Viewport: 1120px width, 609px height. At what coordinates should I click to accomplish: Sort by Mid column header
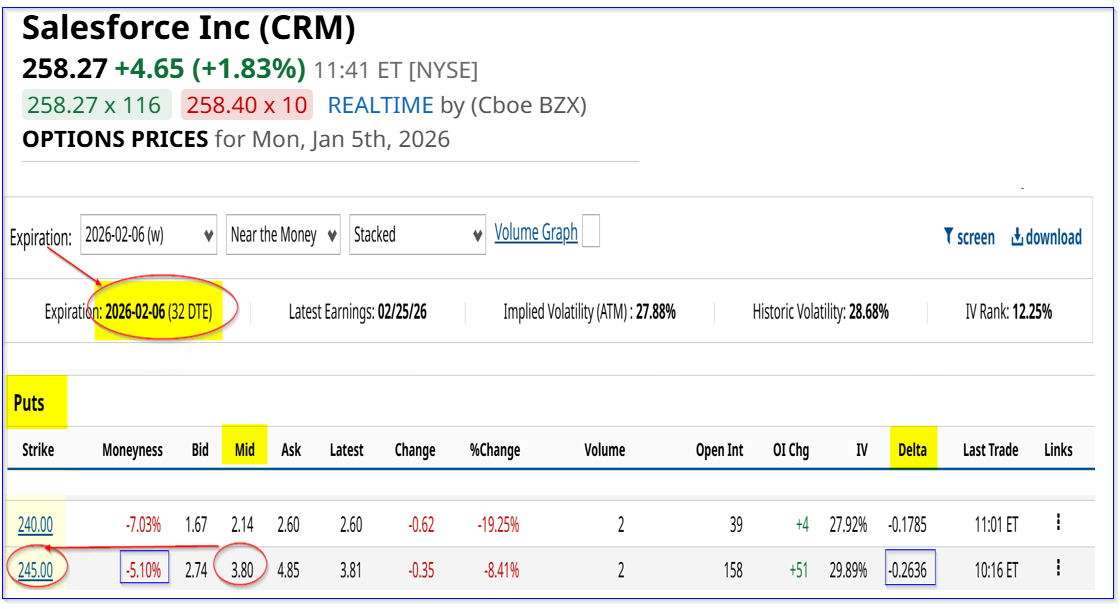[245, 450]
